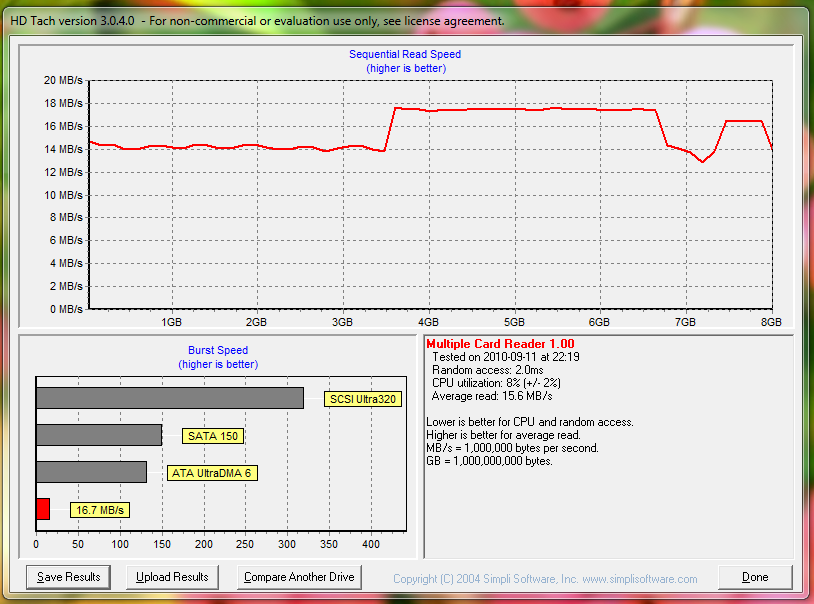Image resolution: width=814 pixels, height=604 pixels.
Task: Click the 150 label on burst axis
Action: point(162,544)
